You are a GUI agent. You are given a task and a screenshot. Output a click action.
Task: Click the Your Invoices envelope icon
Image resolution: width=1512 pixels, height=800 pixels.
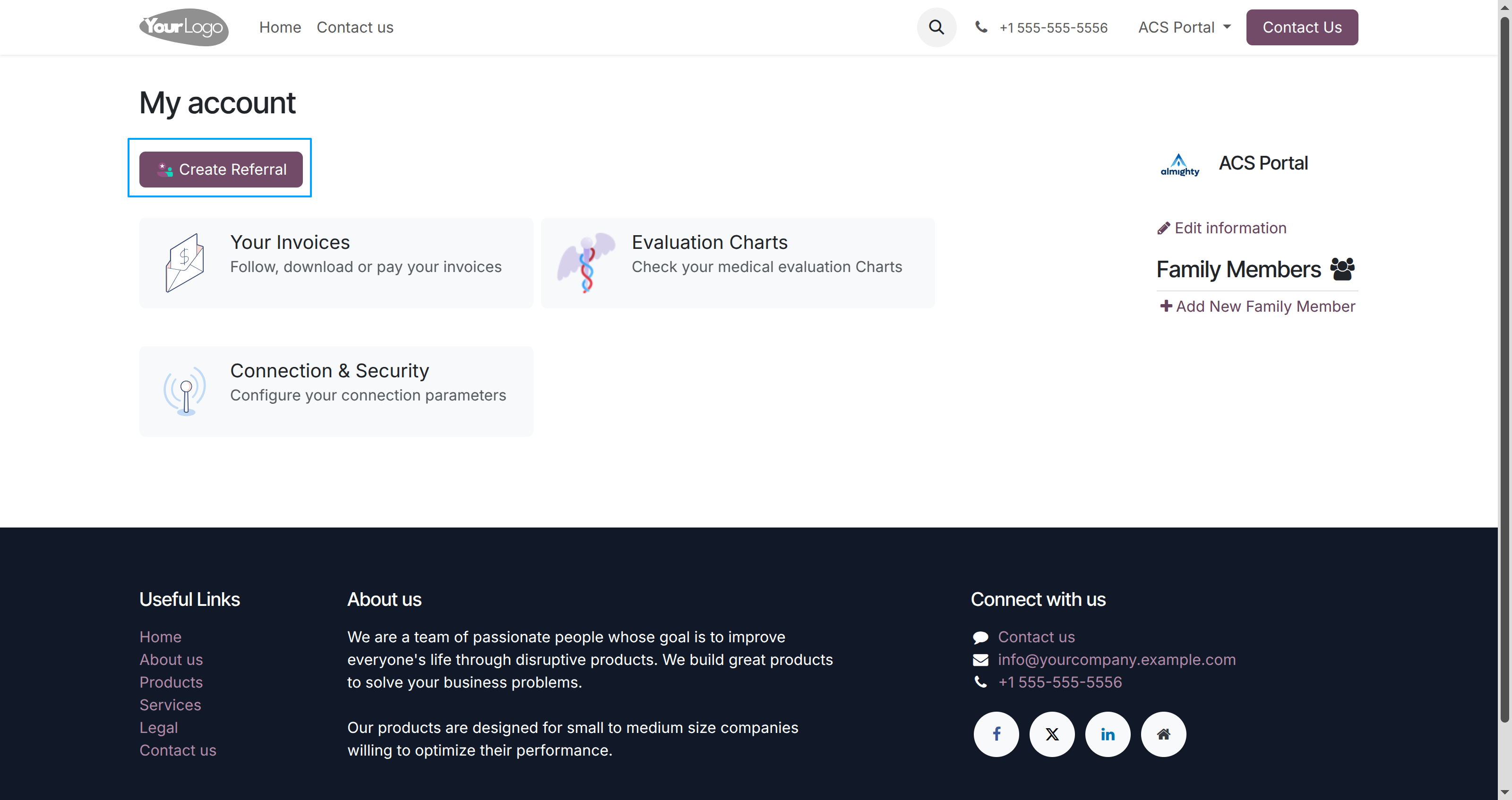184,262
